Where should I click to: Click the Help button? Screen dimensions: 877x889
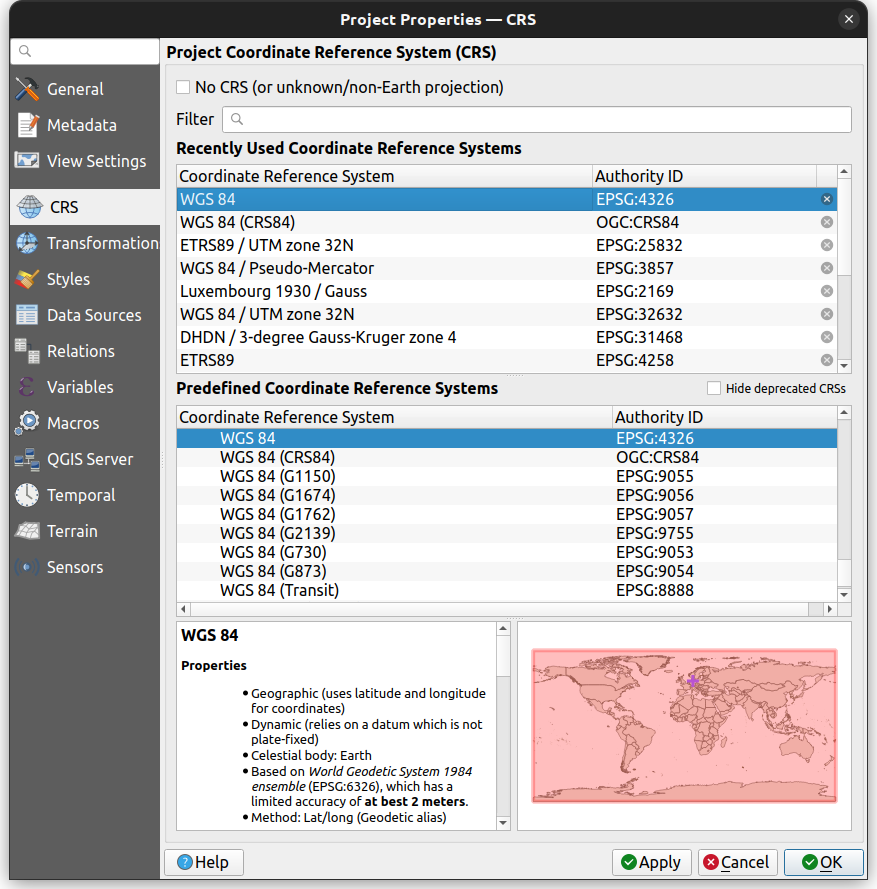(x=204, y=862)
